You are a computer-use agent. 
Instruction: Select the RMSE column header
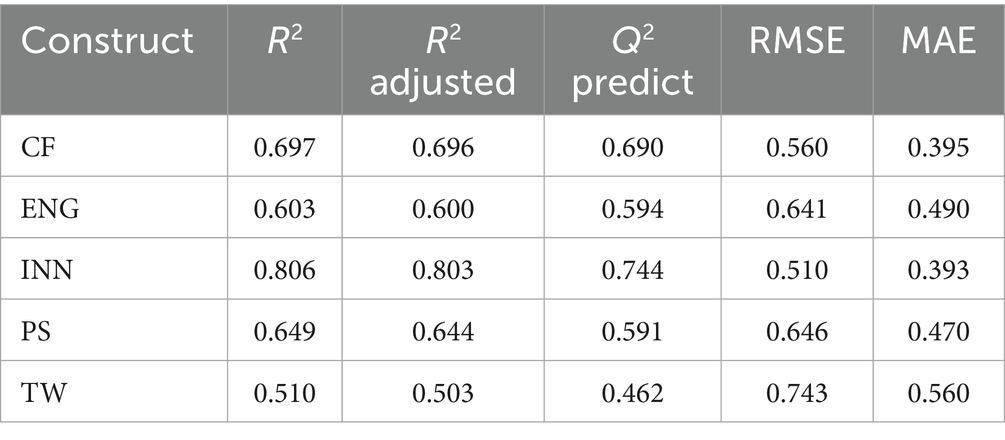[797, 41]
